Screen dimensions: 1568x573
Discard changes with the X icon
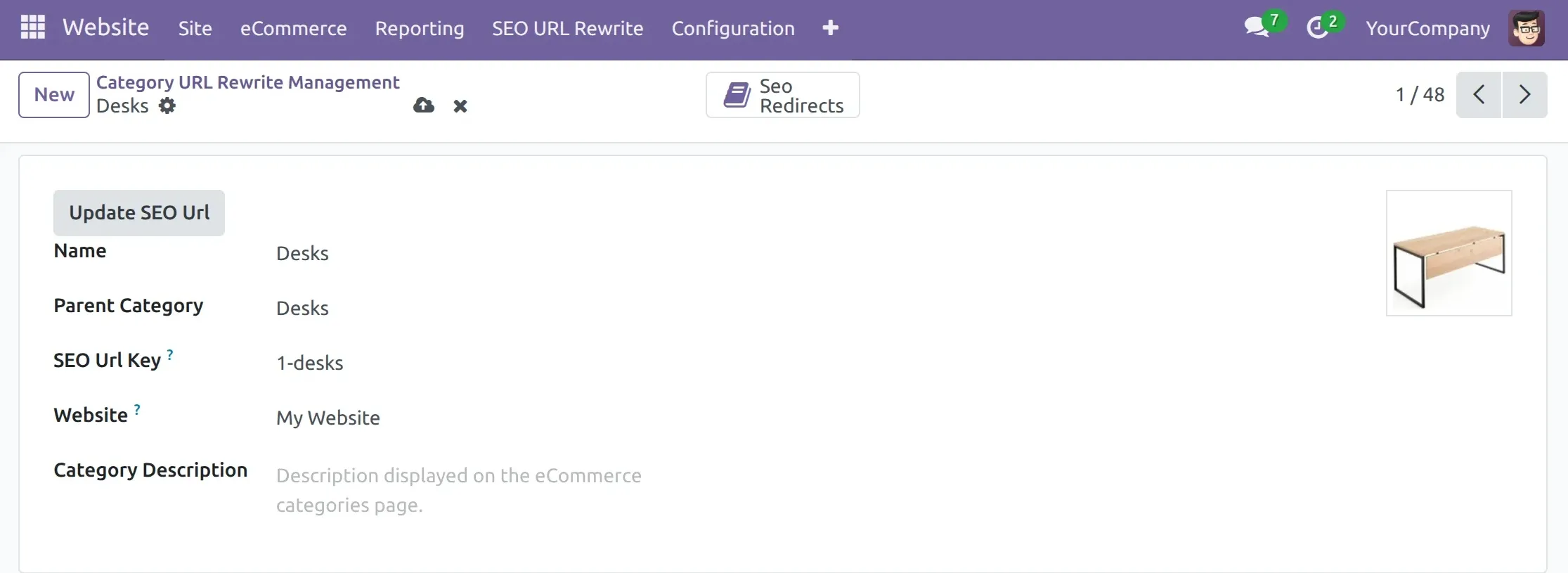tap(460, 106)
